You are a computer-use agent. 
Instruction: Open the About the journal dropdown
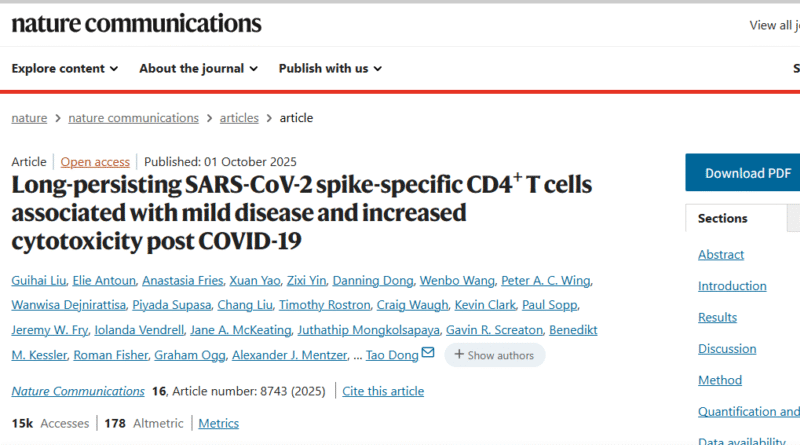[198, 68]
